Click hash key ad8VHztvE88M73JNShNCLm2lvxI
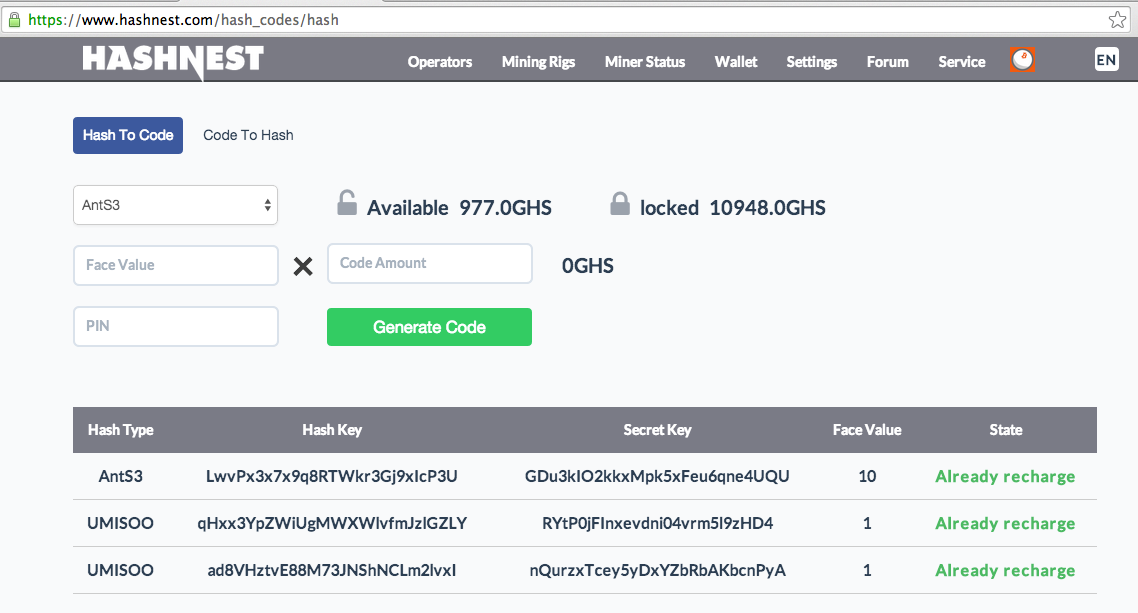The image size is (1138, 613). (332, 571)
